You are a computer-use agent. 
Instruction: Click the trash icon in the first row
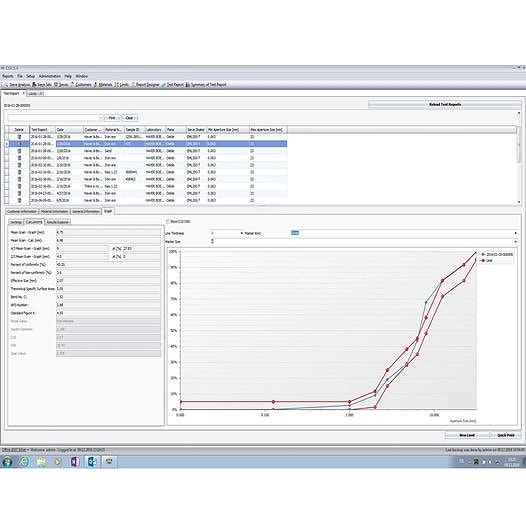coord(19,137)
